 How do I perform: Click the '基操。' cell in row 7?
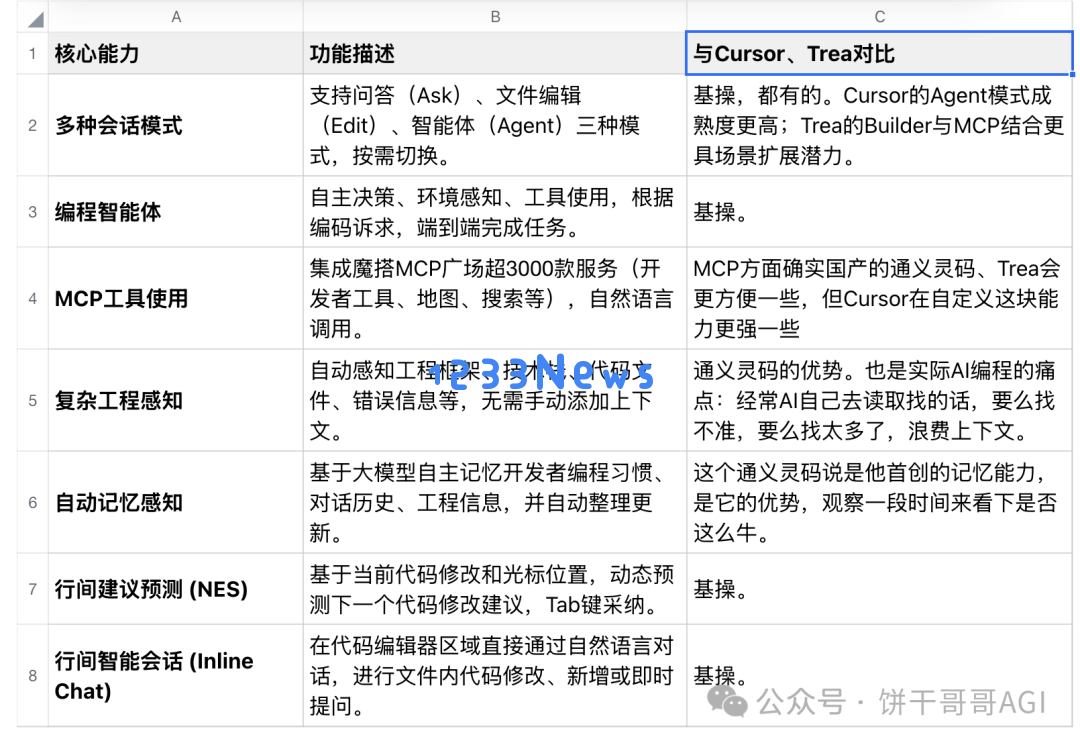880,589
